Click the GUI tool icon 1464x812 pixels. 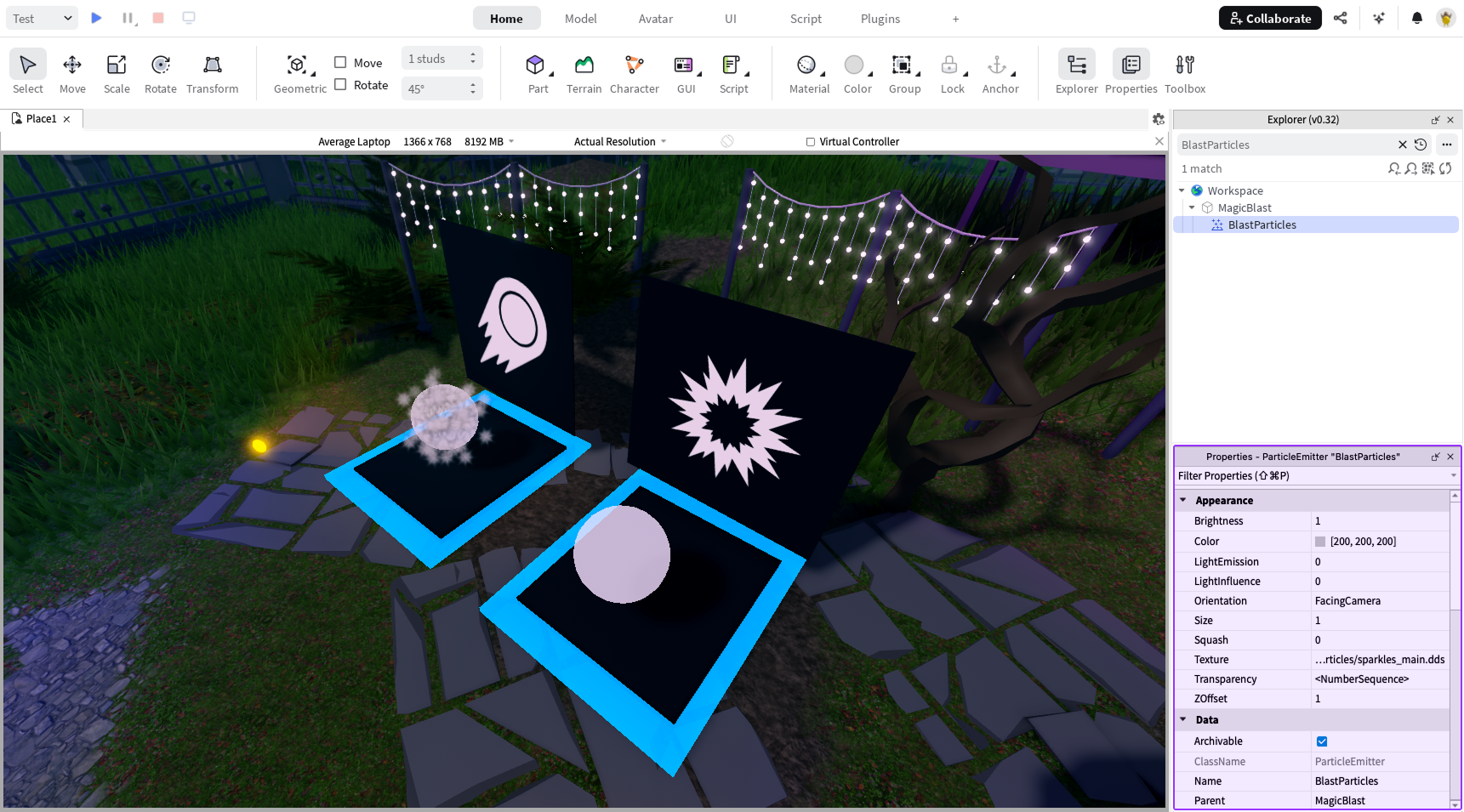pyautogui.click(x=683, y=65)
